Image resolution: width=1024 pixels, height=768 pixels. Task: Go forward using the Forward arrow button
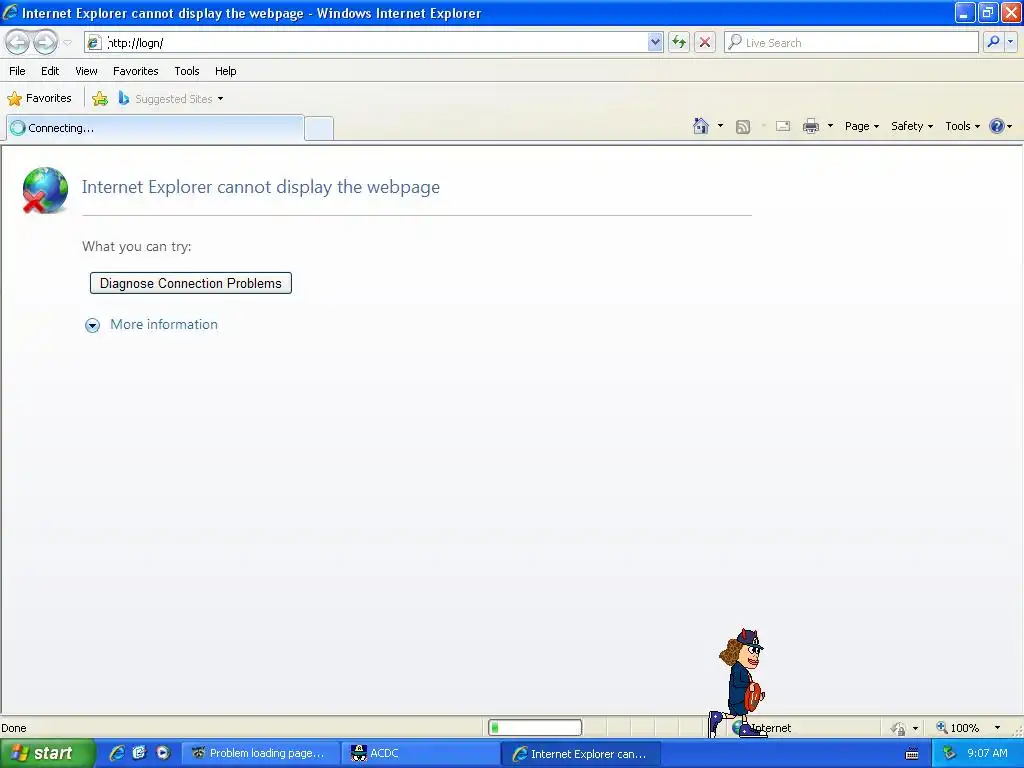45,42
